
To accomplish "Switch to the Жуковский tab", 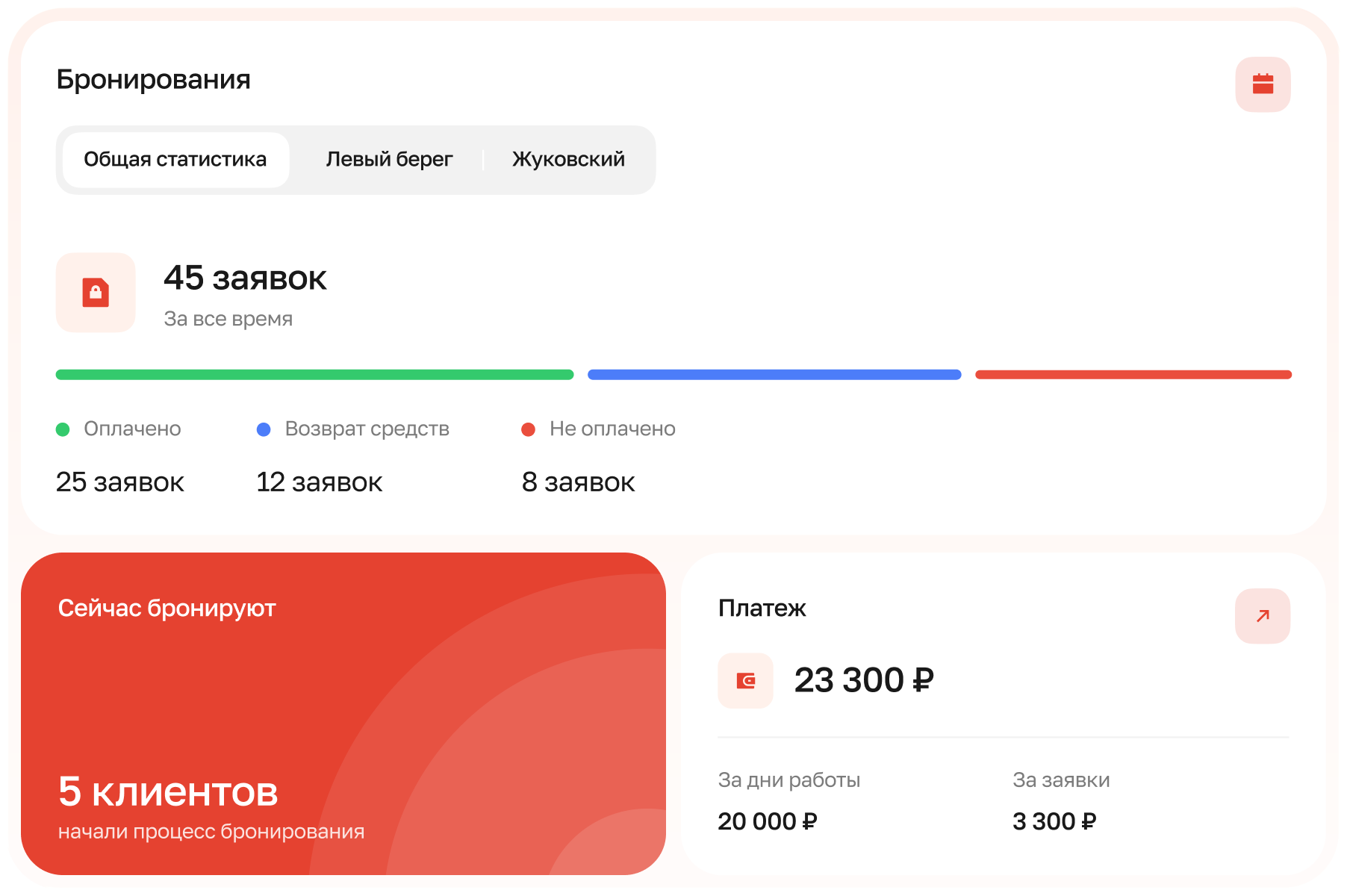I will pyautogui.click(x=568, y=160).
